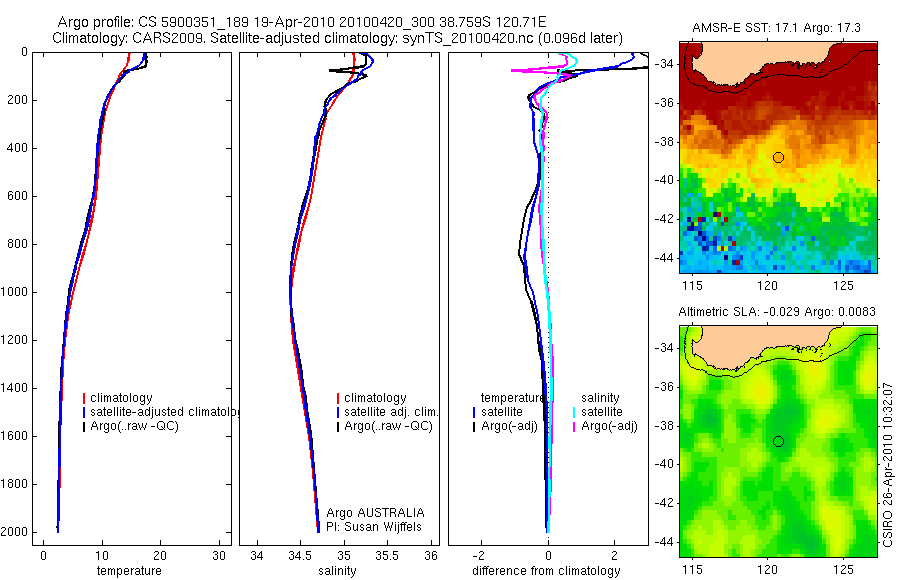
Task: Click the Argo AUSTRALIA label
Action: pyautogui.click(x=375, y=512)
